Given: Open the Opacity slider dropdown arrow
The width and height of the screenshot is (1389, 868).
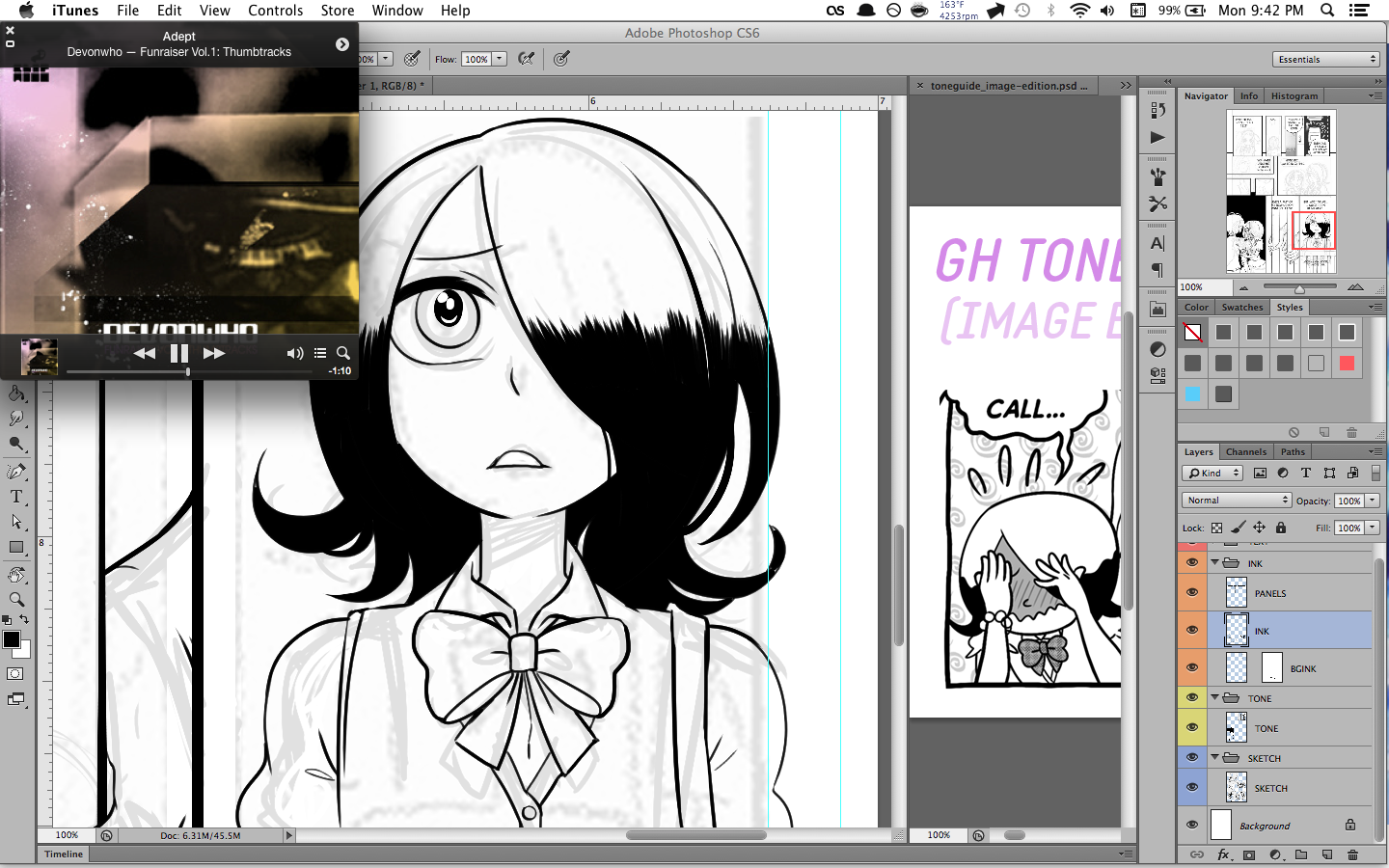Looking at the screenshot, I should point(1373,501).
